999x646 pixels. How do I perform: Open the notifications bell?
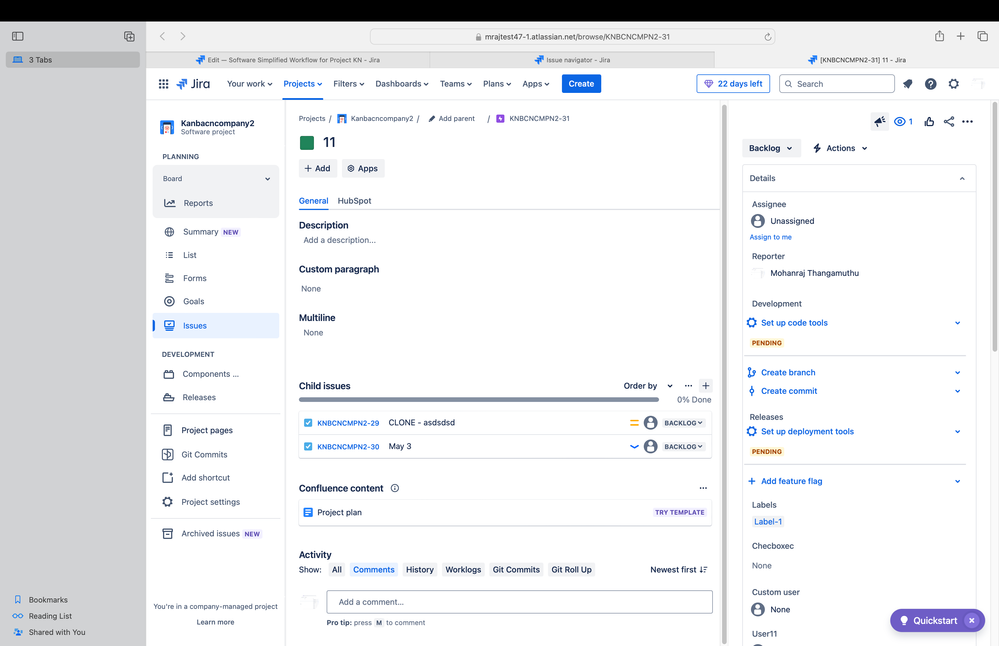907,83
